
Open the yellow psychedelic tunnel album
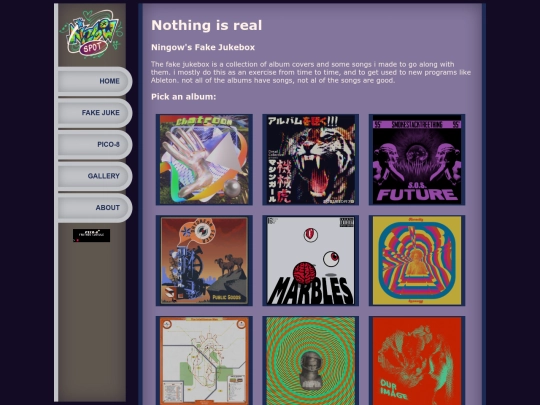point(417,261)
